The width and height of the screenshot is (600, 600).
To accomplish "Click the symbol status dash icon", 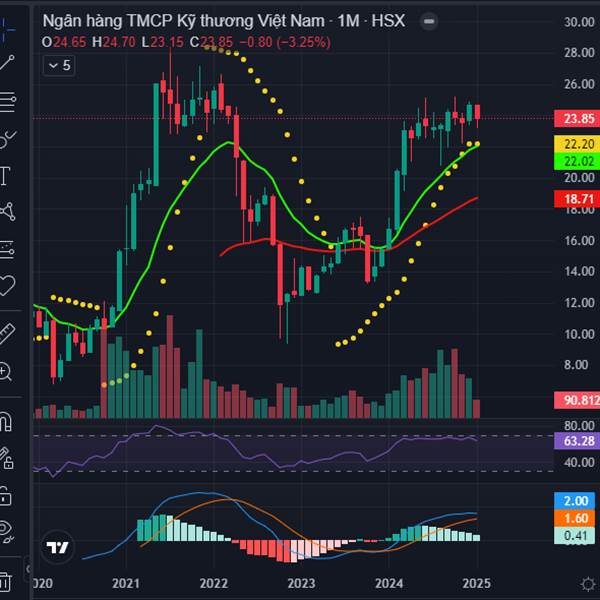I will (x=429, y=21).
